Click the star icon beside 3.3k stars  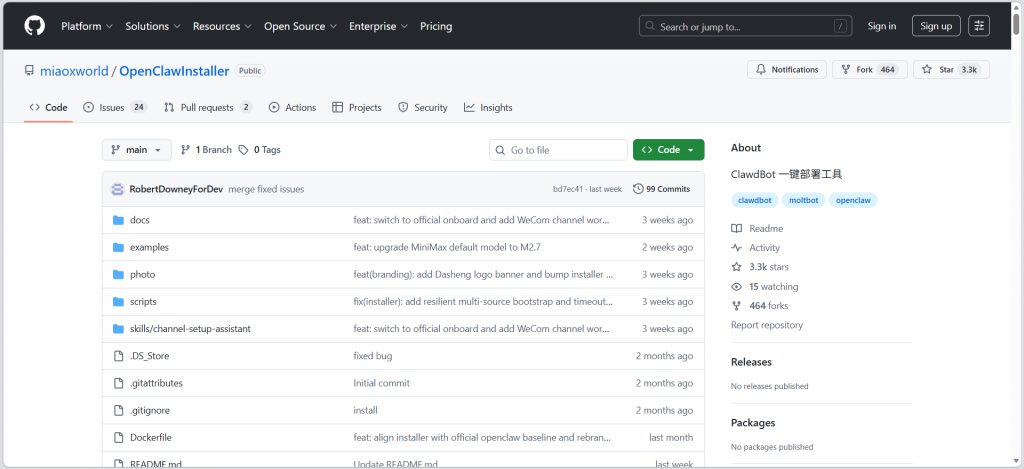point(737,267)
